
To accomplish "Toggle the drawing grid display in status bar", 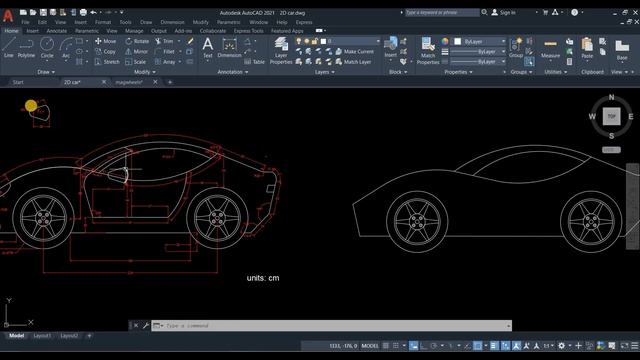I will tap(386, 346).
